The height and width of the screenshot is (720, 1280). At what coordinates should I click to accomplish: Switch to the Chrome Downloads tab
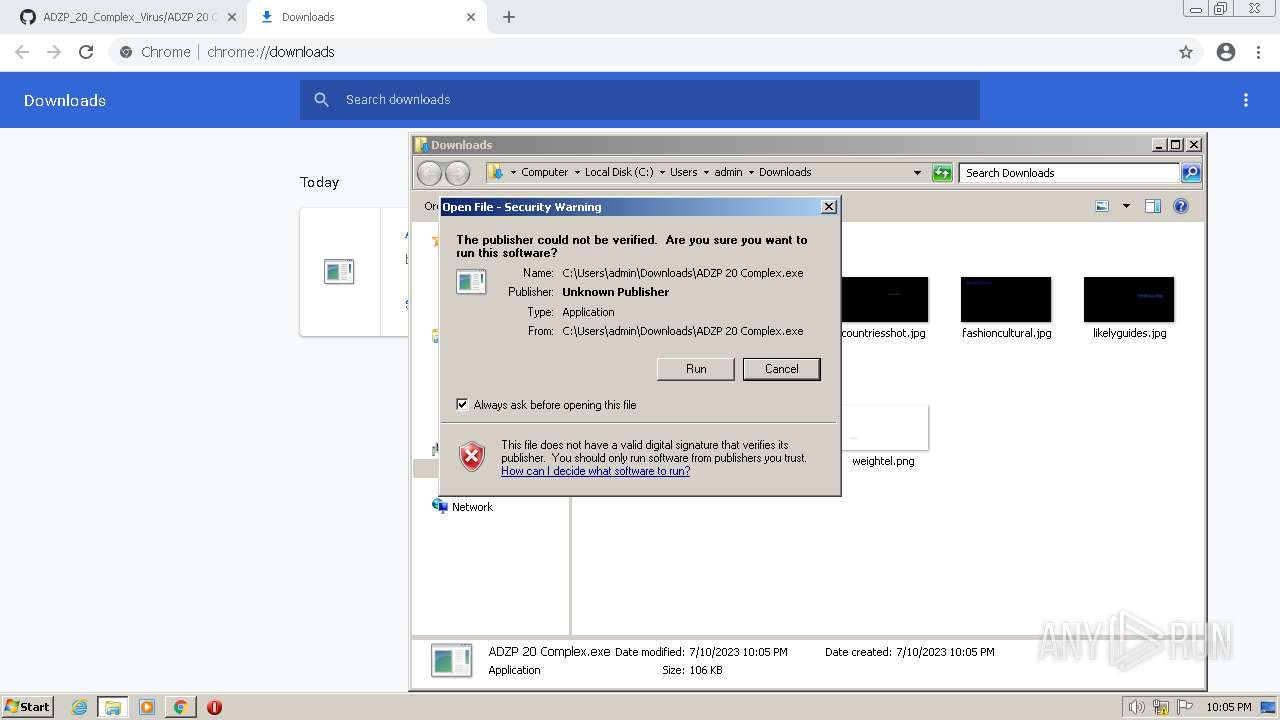point(365,17)
